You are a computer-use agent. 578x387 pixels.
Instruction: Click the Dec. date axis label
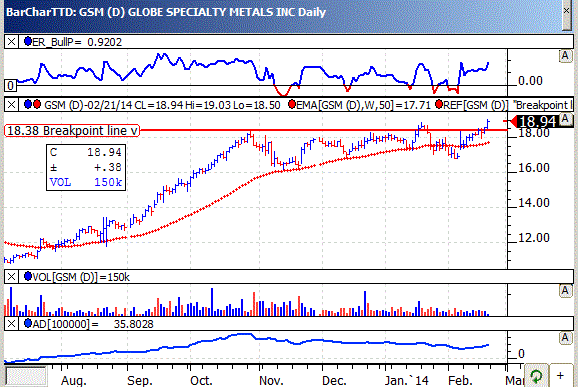click(334, 380)
